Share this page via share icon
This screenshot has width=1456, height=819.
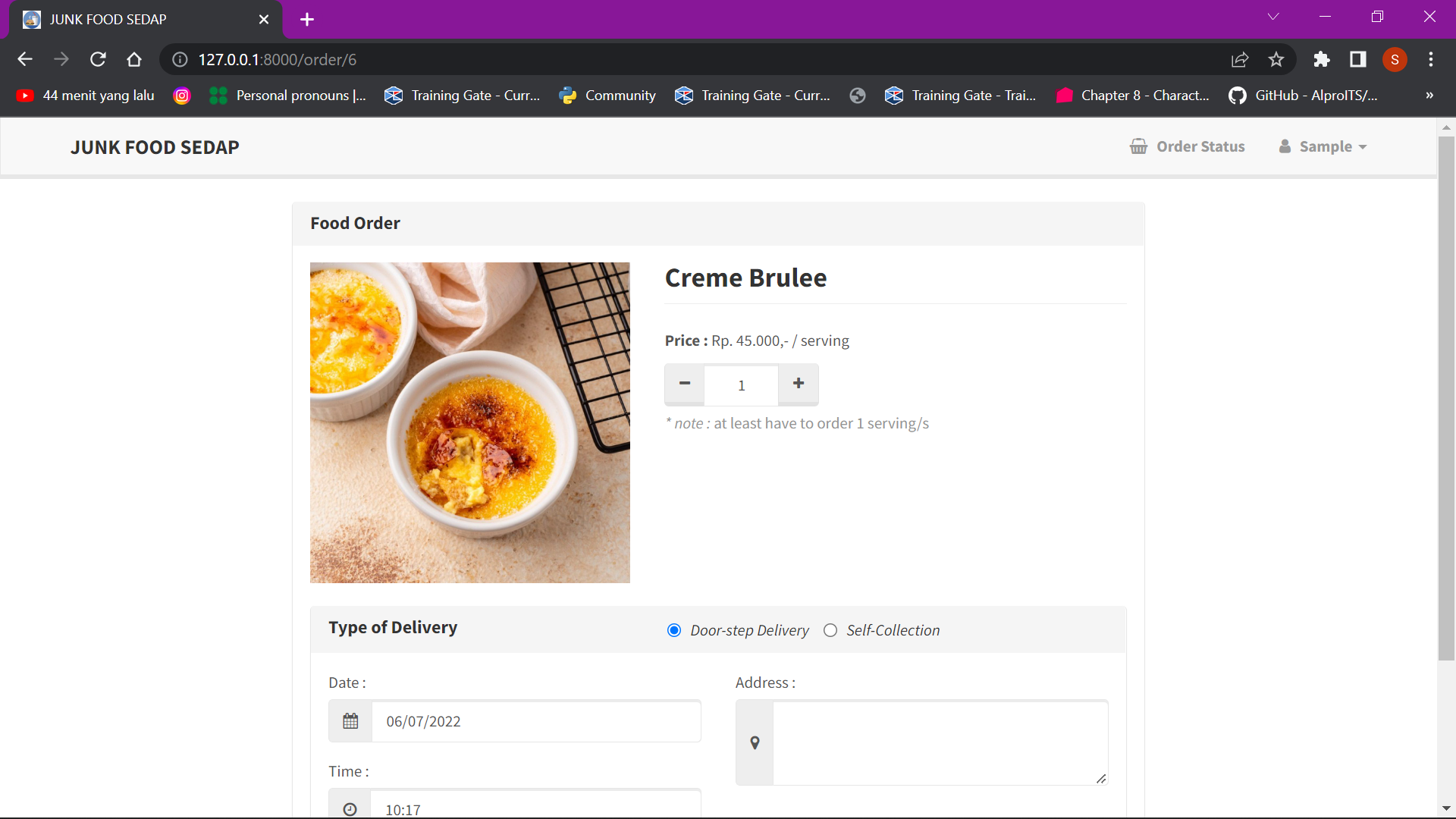1240,59
